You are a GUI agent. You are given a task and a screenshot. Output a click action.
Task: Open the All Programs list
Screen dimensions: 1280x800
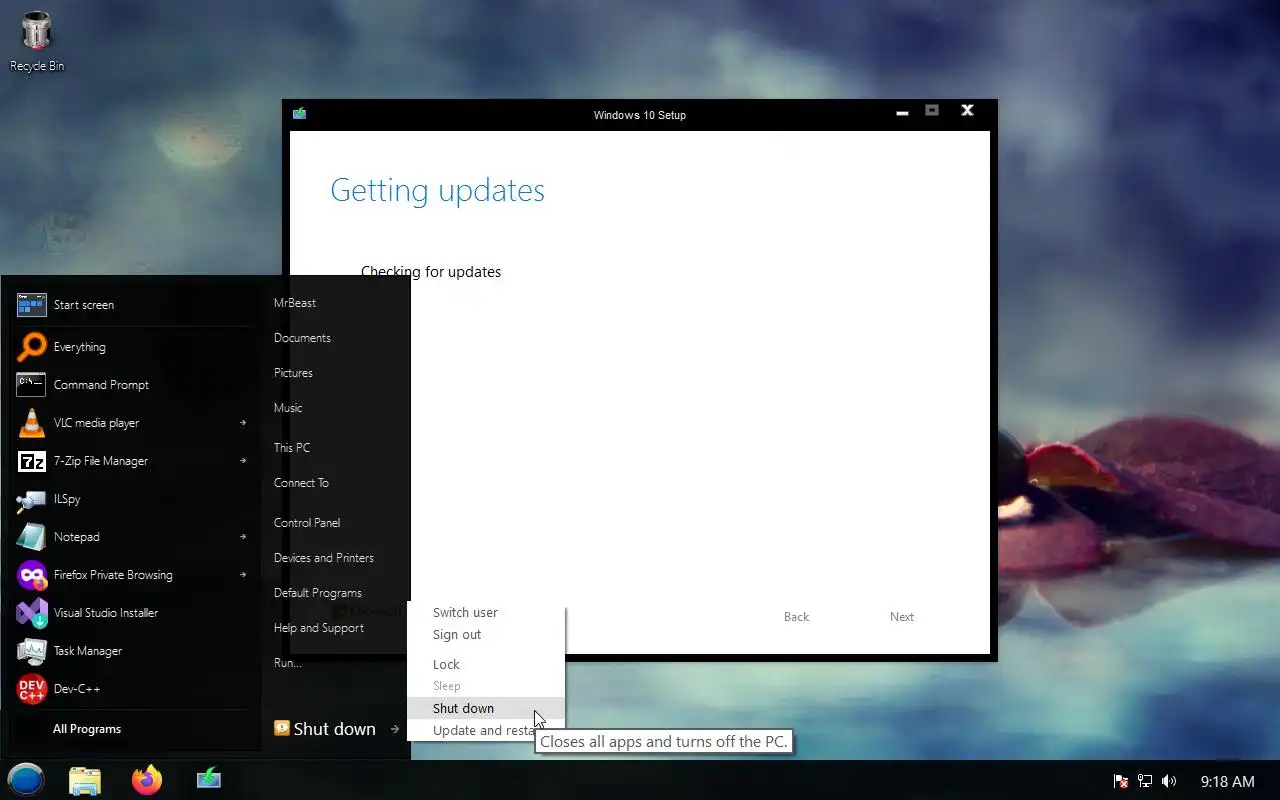click(x=87, y=729)
